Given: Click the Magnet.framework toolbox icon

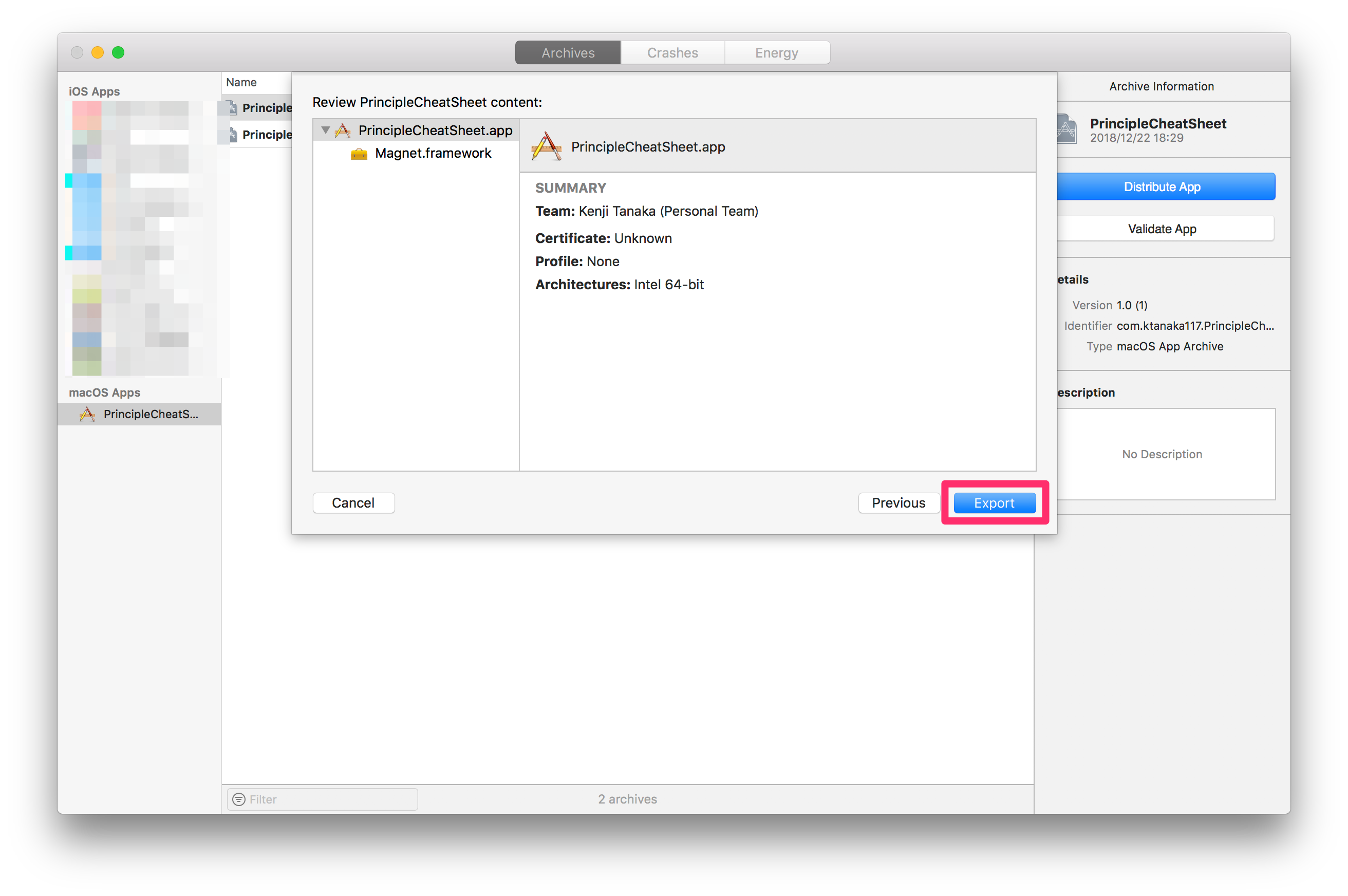Looking at the screenshot, I should [359, 154].
